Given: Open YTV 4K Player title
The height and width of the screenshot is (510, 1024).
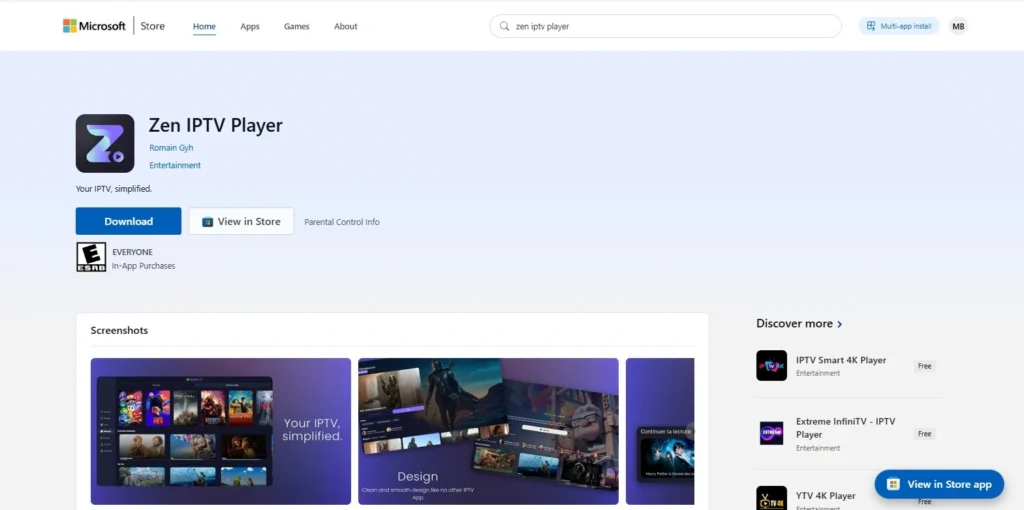Looking at the screenshot, I should point(825,496).
